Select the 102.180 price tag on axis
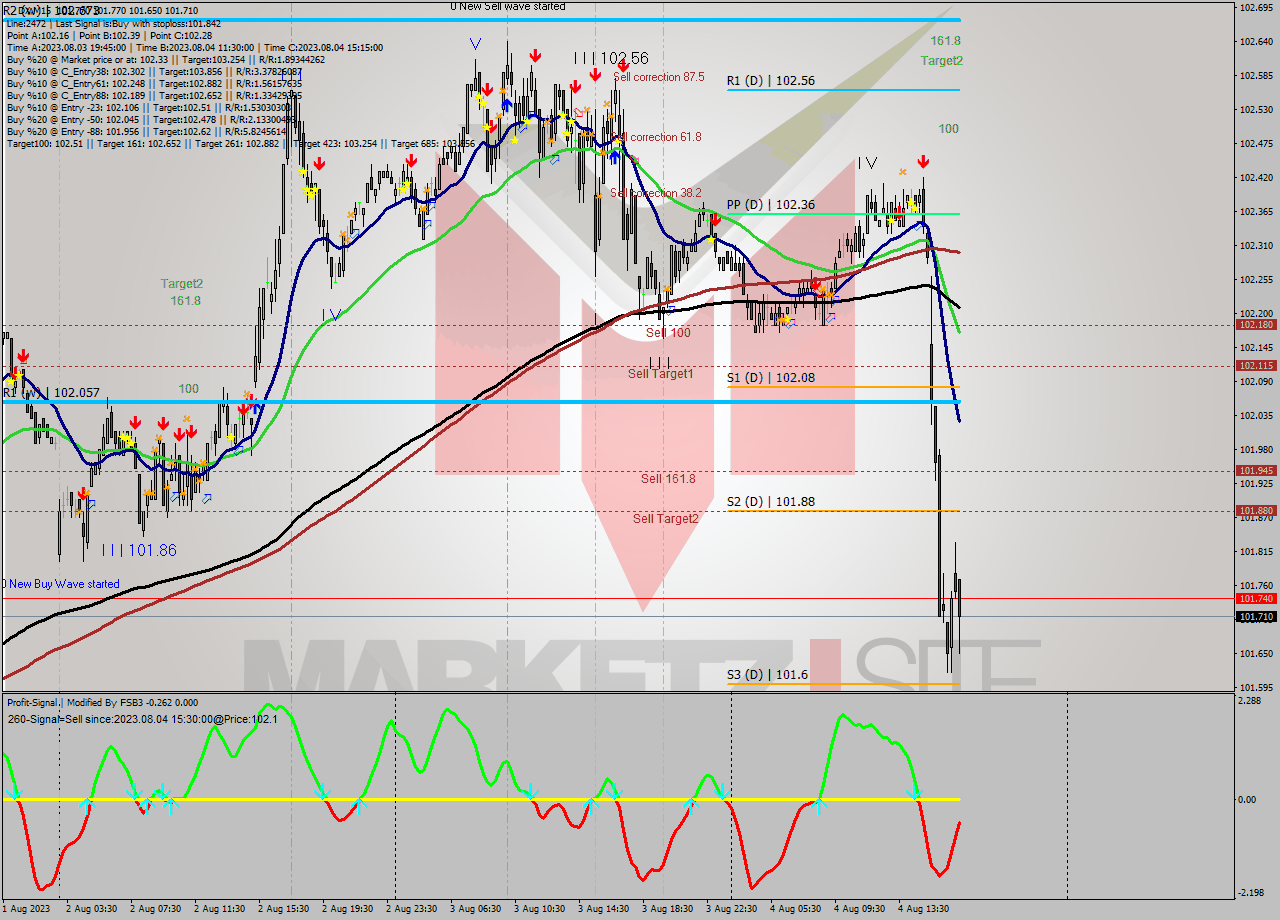 tap(1256, 325)
